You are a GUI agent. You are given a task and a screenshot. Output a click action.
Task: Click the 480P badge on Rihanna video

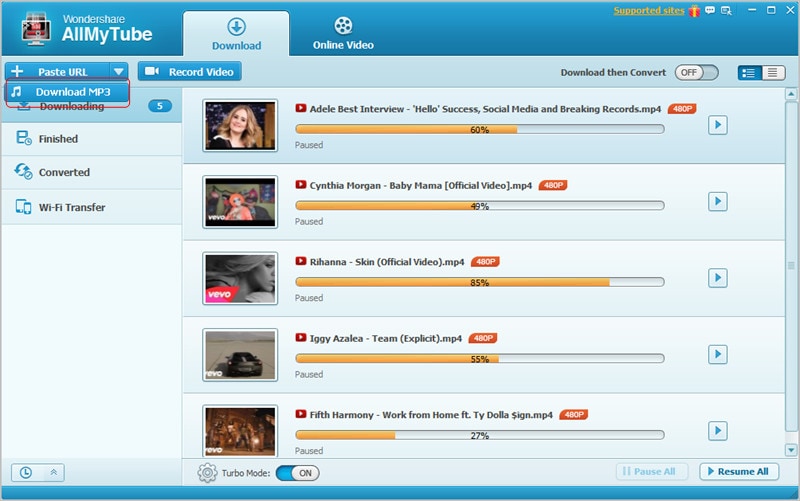485,262
